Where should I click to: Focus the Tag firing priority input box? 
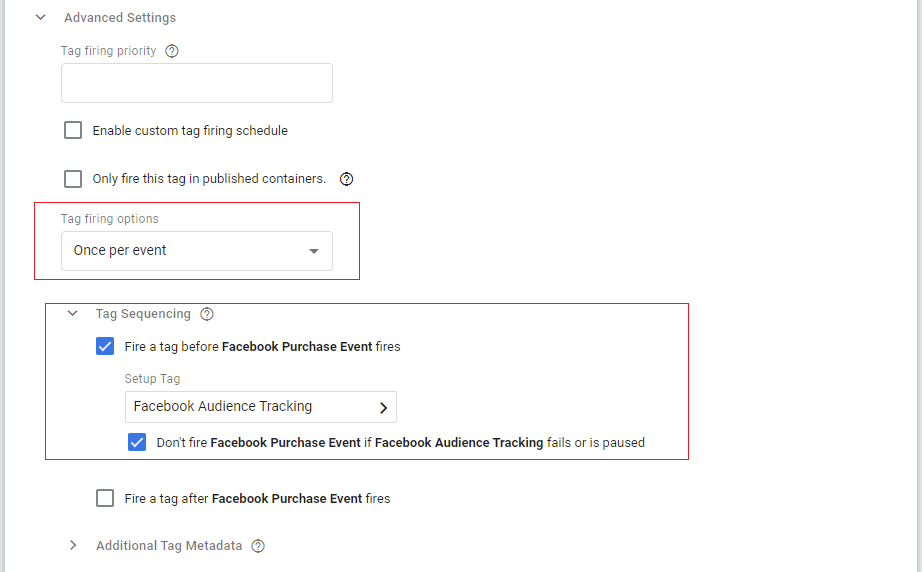coord(196,83)
